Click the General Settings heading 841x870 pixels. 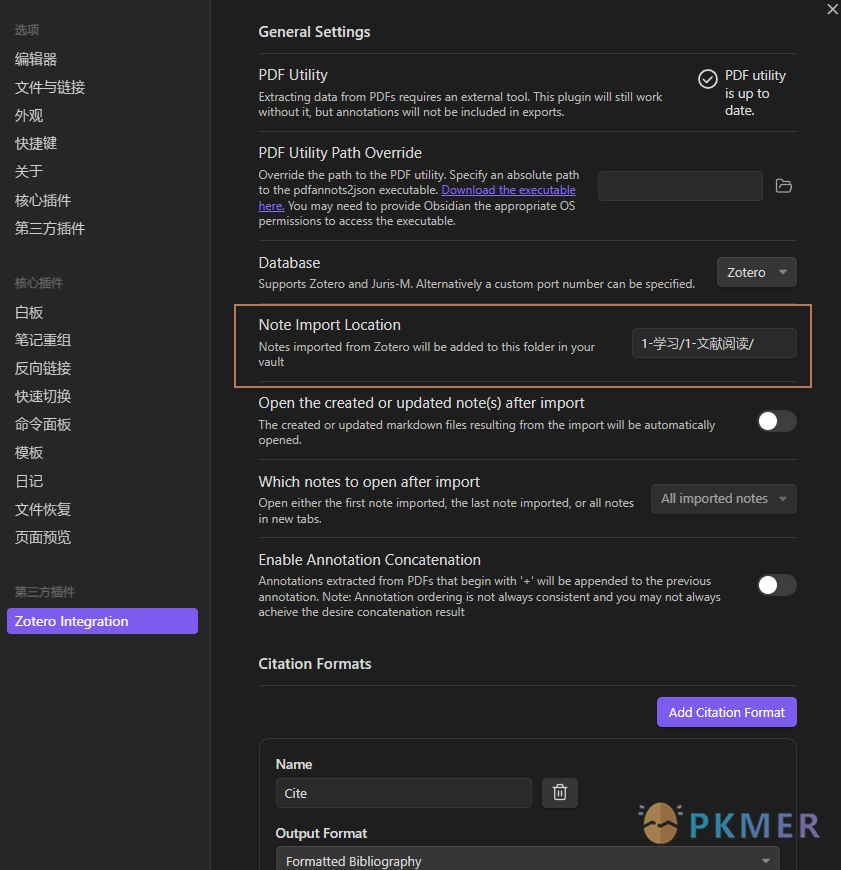315,32
